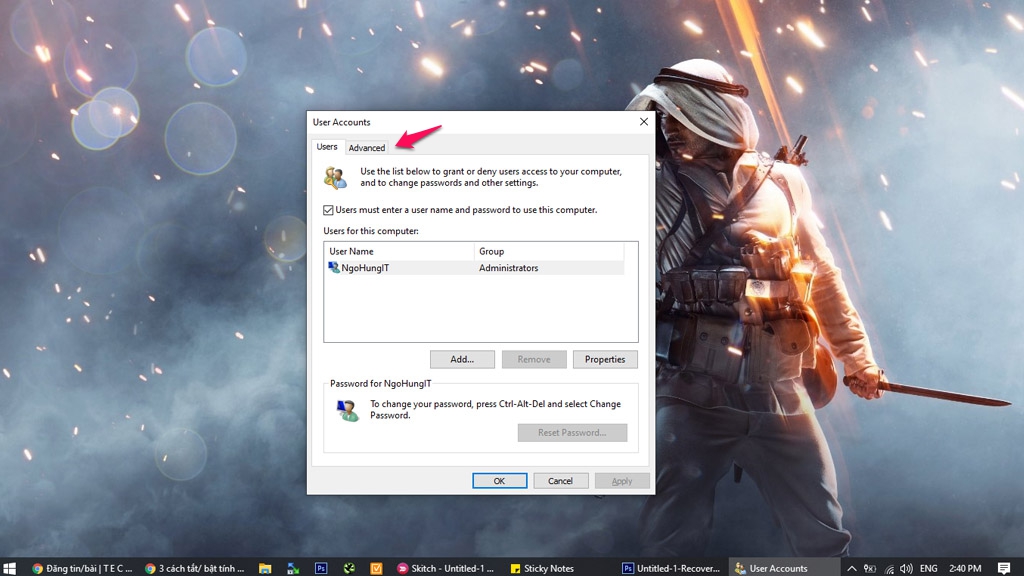
Task: Switch to the Skitch window in taskbar
Action: click(x=446, y=568)
